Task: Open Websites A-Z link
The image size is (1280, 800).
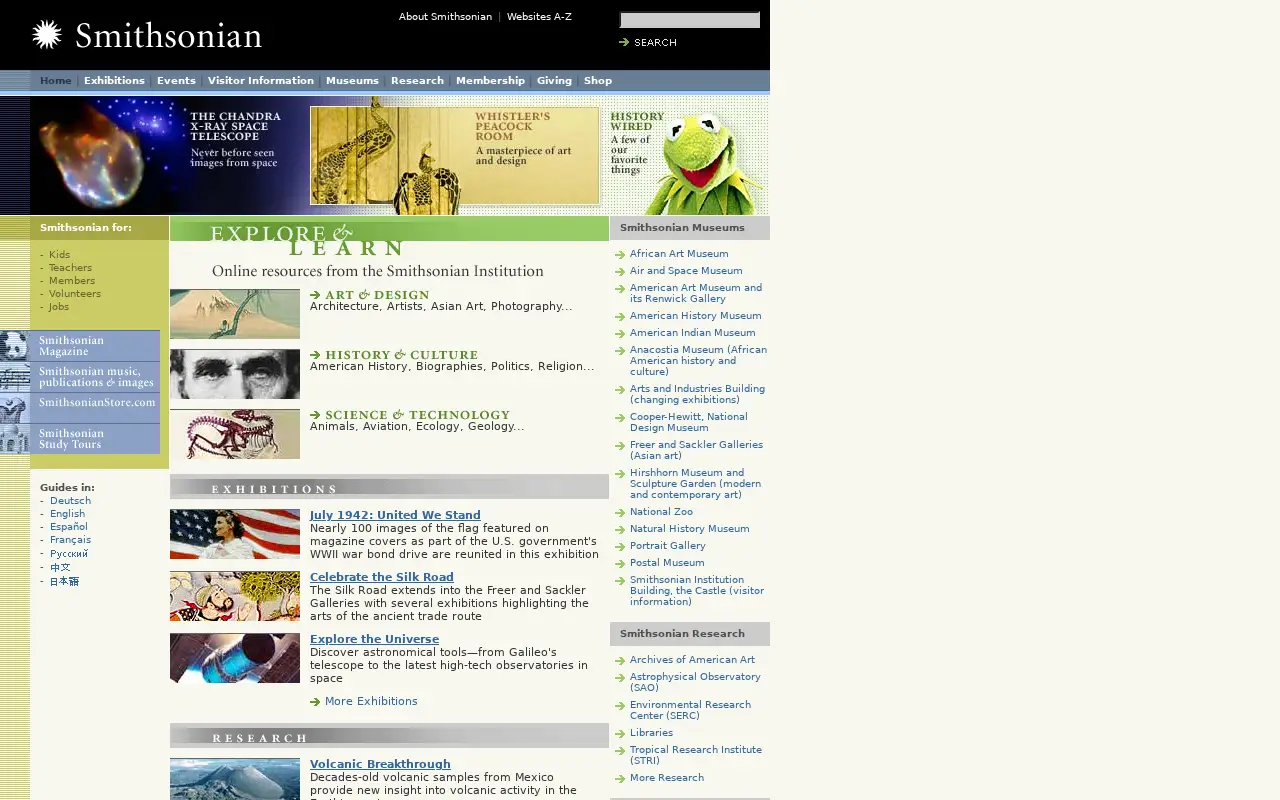Action: (539, 17)
